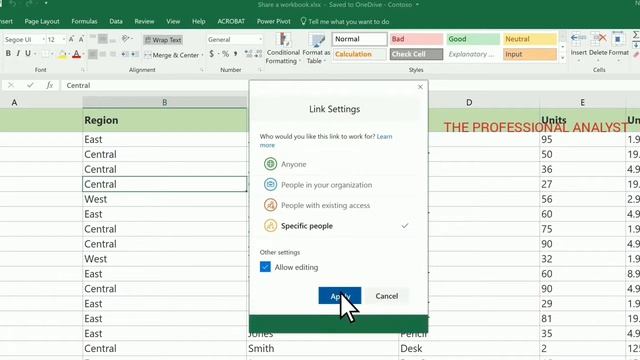The height and width of the screenshot is (360, 640).
Task: Apply the Neutral cell style
Action: pyautogui.click(x=530, y=39)
